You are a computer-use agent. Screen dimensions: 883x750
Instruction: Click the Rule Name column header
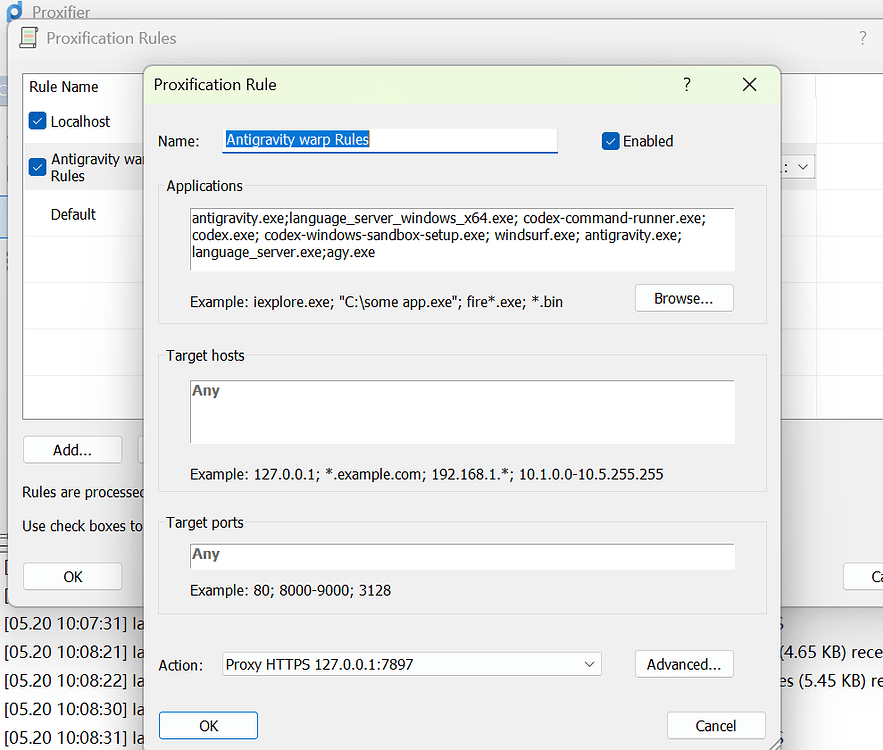[x=64, y=87]
